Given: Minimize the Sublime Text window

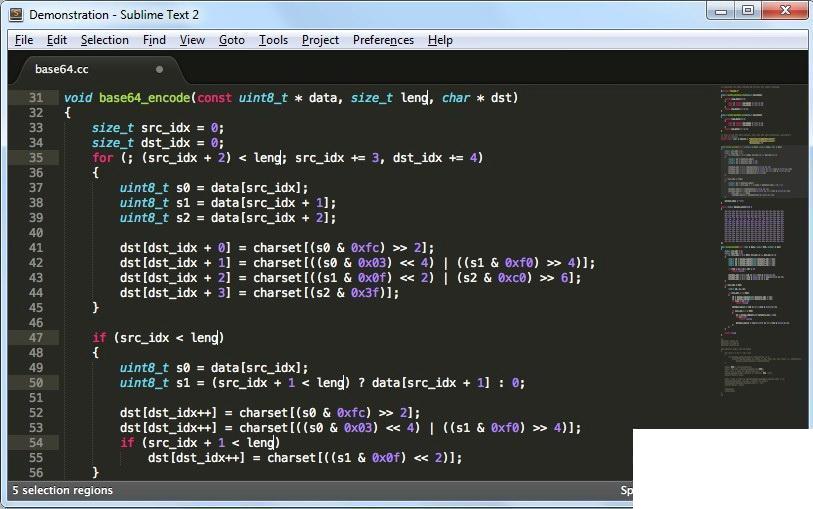Looking at the screenshot, I should (721, 10).
